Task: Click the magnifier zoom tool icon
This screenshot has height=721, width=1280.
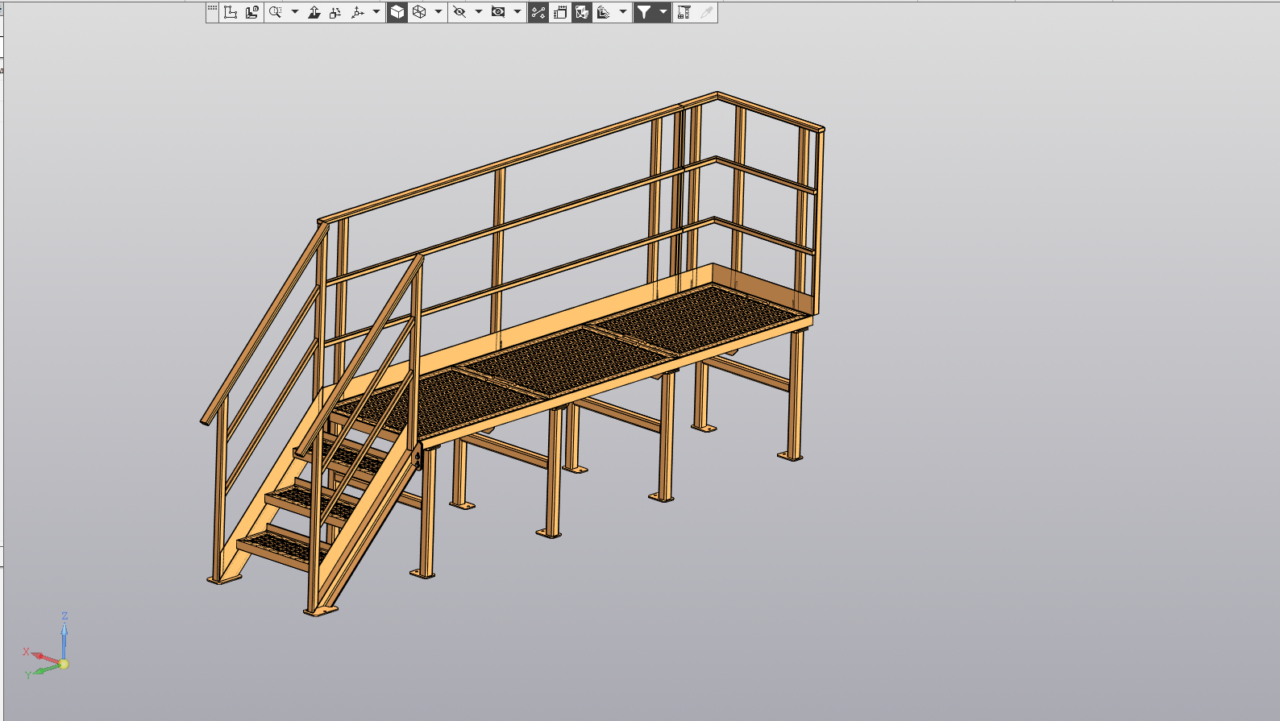Action: (275, 12)
